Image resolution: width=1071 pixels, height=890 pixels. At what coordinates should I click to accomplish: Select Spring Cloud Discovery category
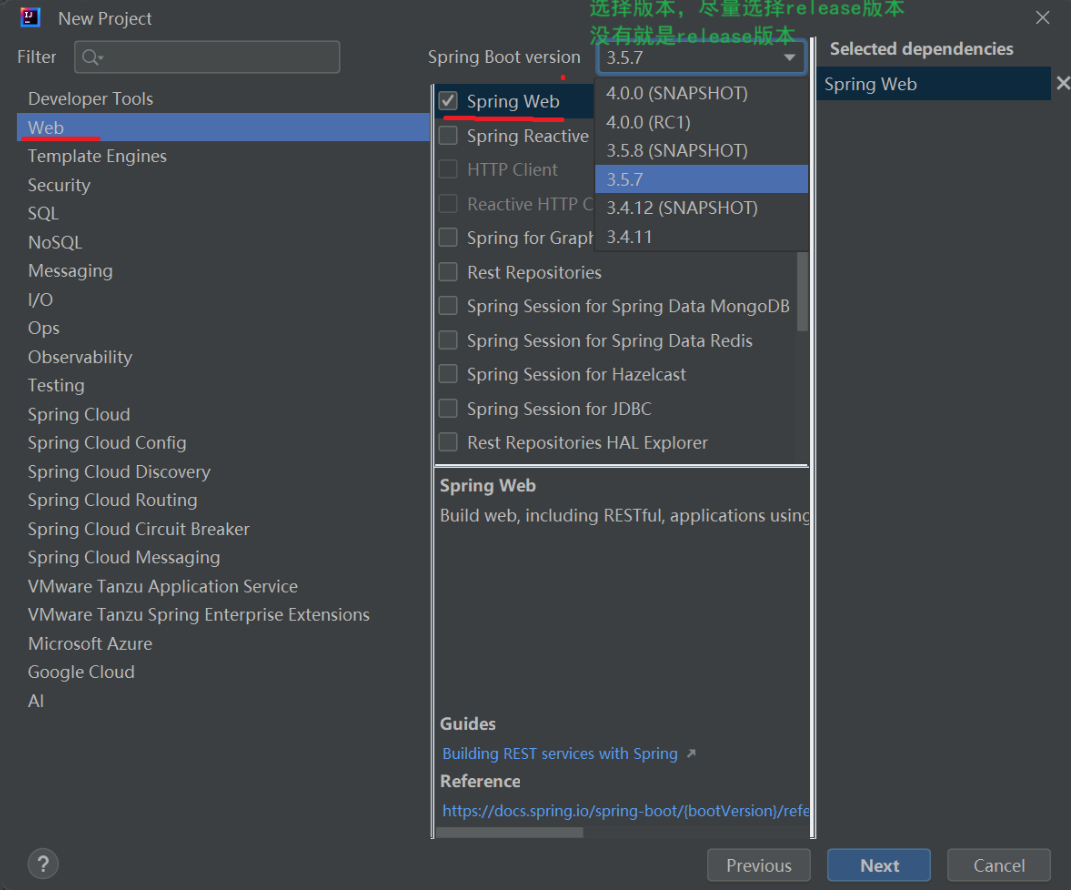[223, 471]
